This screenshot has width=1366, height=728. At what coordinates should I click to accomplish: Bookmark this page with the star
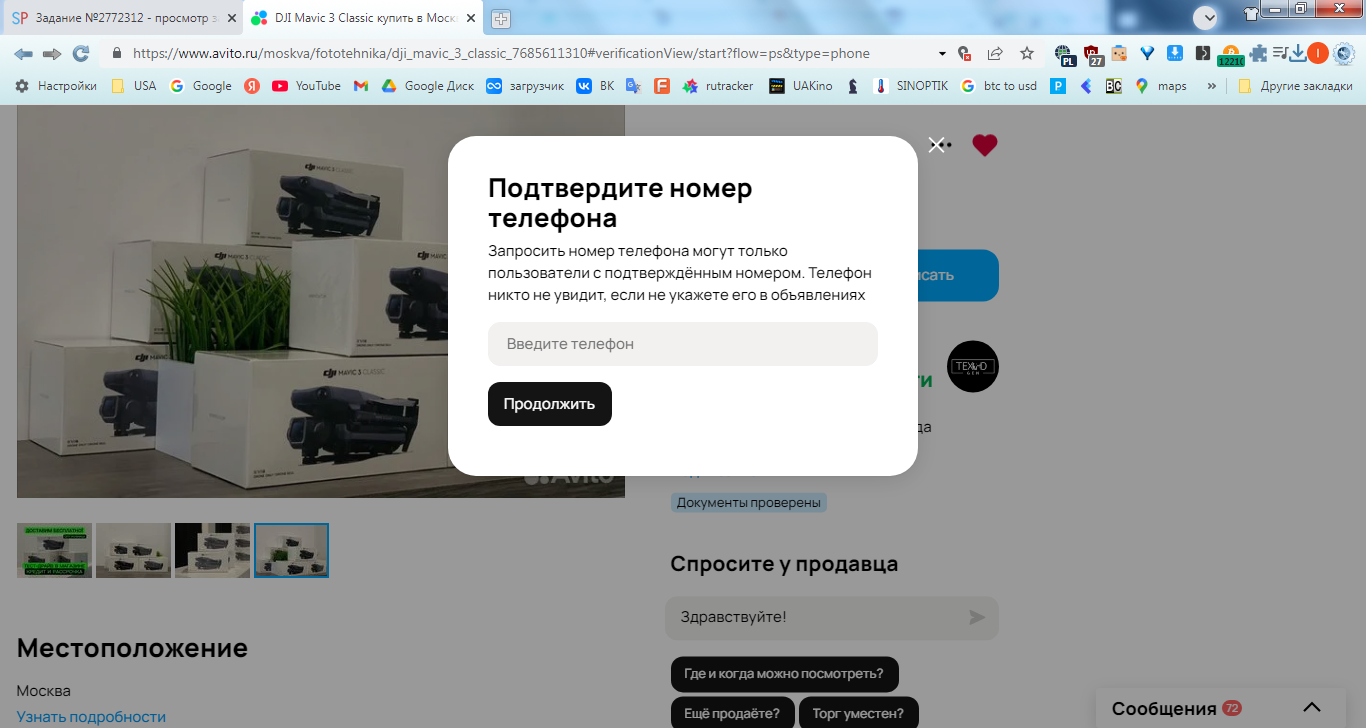coord(1027,54)
